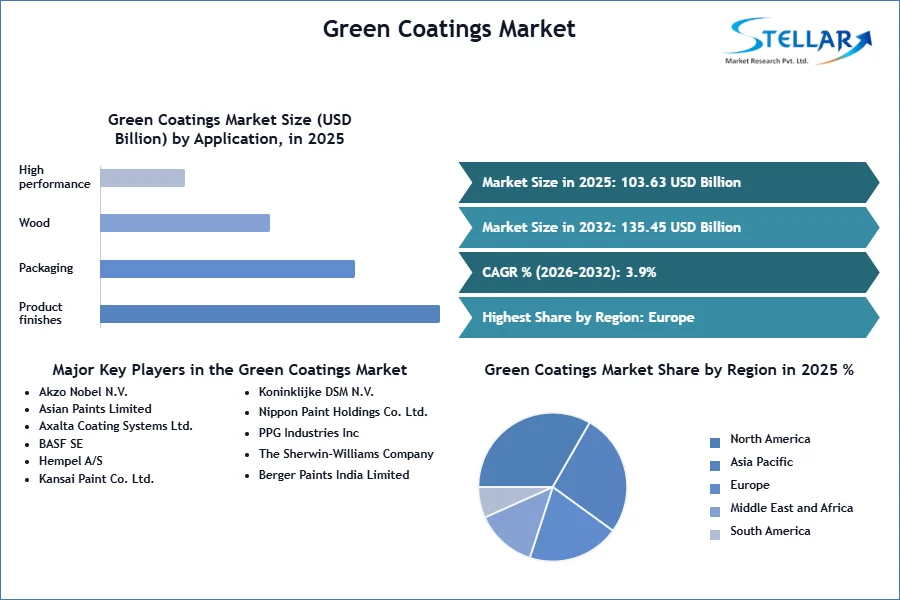Click 'Axalta Coating Systems Ltd.' list entry

click(116, 426)
